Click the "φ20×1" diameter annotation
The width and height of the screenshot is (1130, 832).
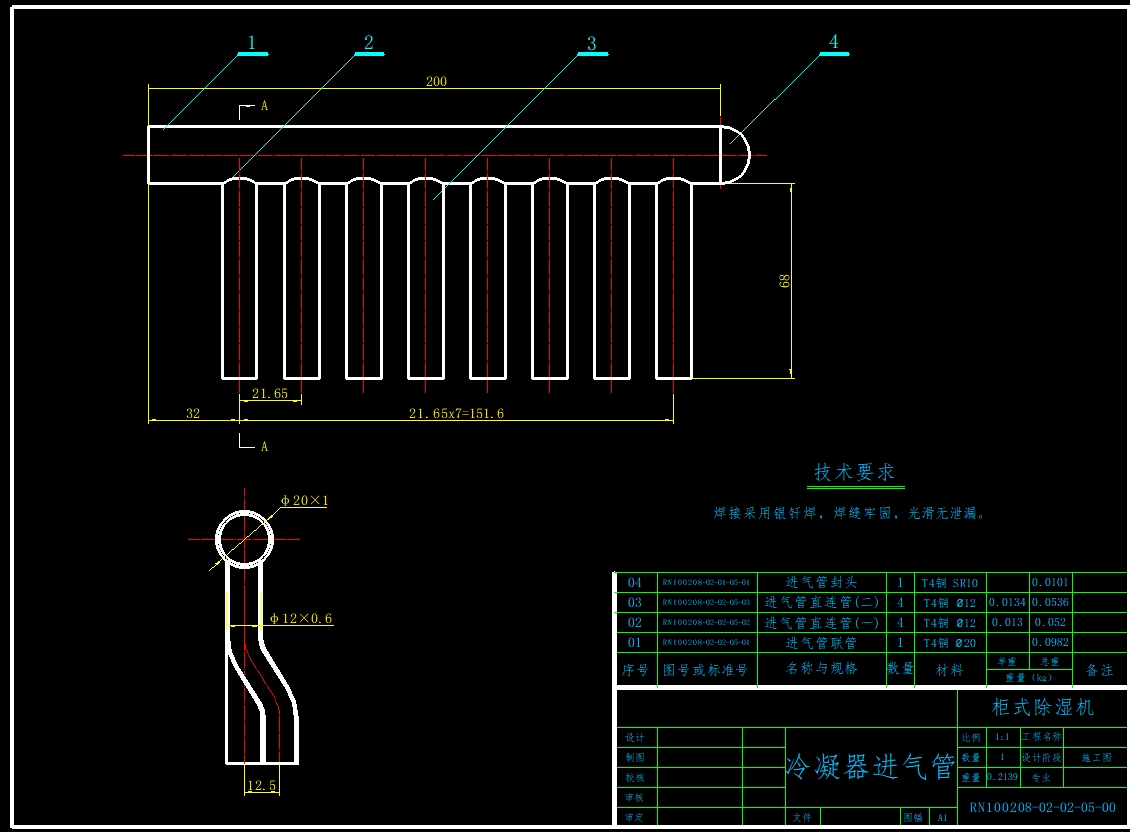(304, 500)
